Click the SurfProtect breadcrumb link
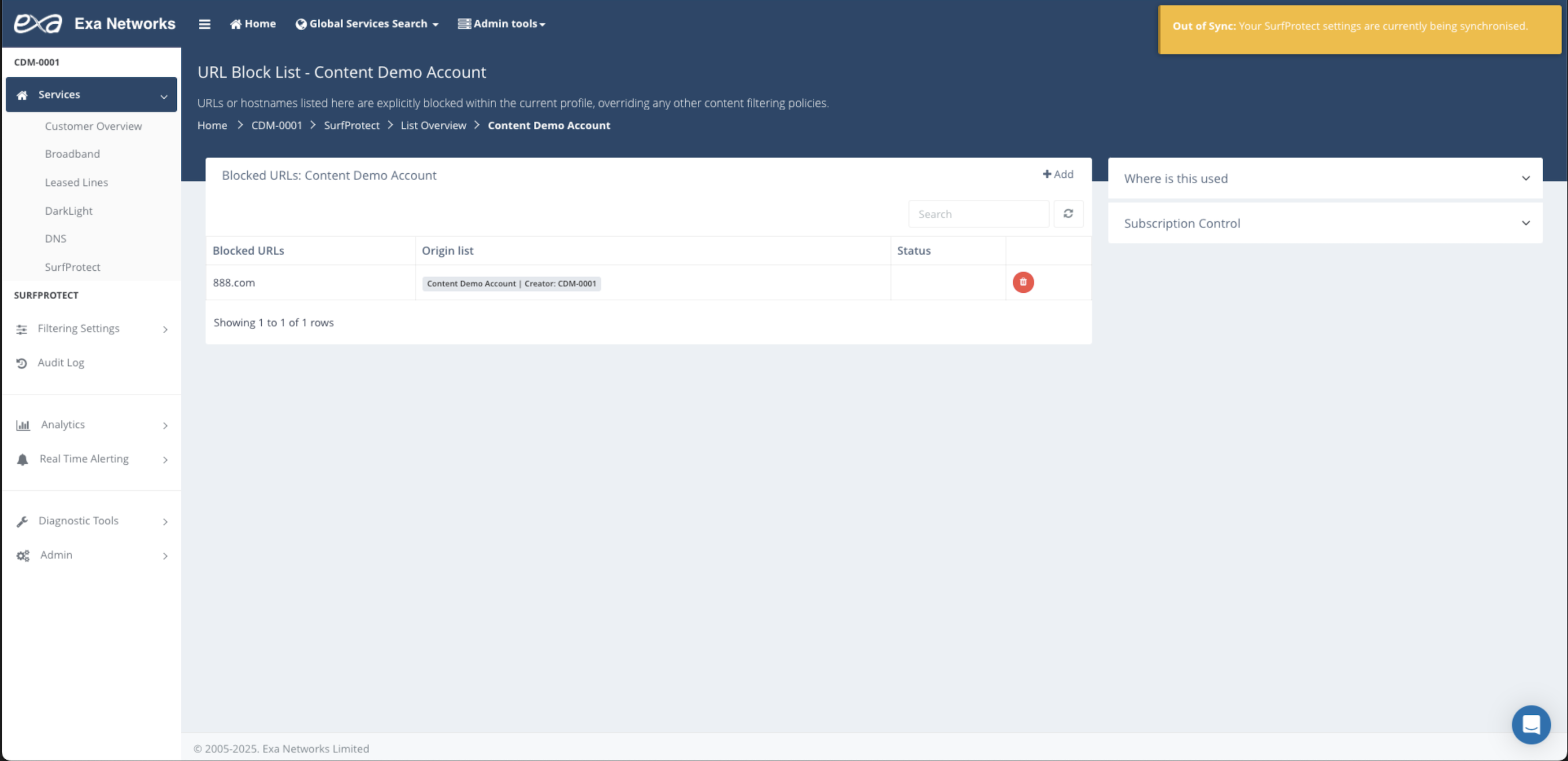Image resolution: width=1568 pixels, height=761 pixels. [351, 125]
